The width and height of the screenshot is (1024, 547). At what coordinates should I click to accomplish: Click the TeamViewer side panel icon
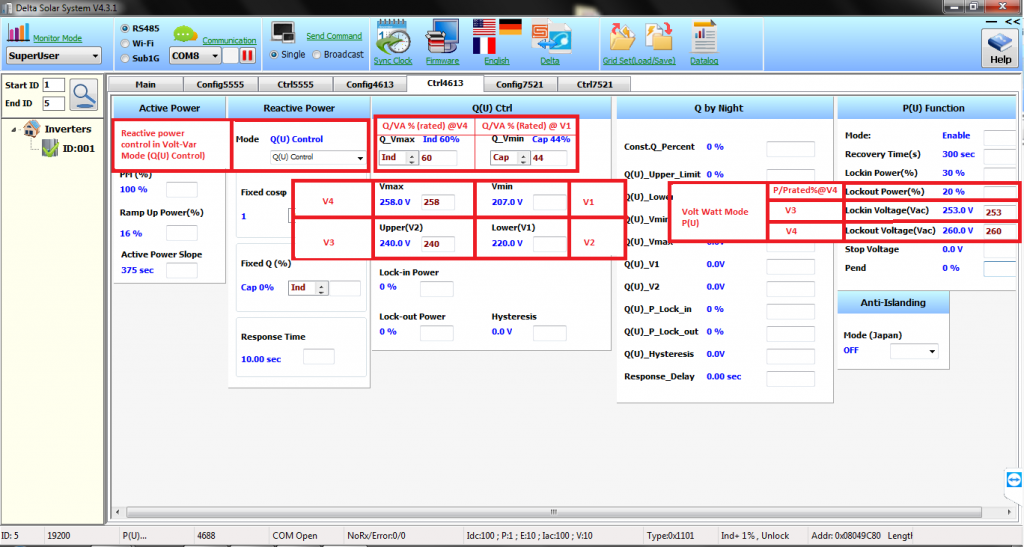[x=1011, y=482]
